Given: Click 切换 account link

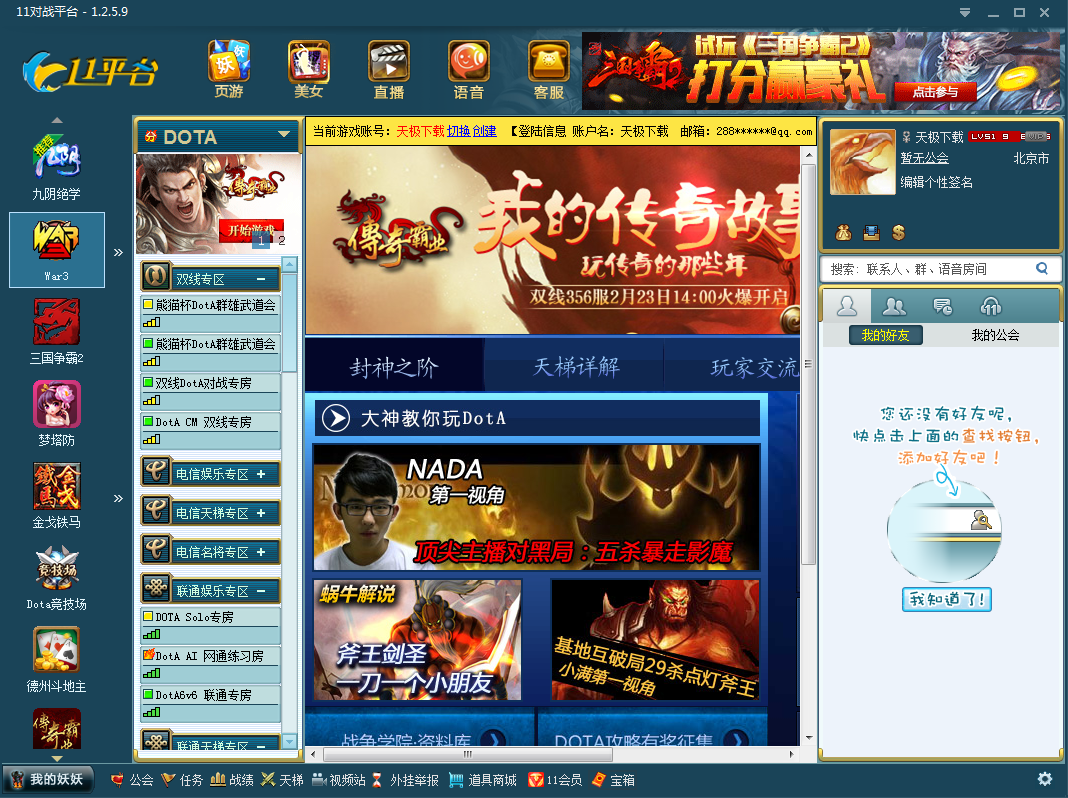Looking at the screenshot, I should pyautogui.click(x=458, y=131).
